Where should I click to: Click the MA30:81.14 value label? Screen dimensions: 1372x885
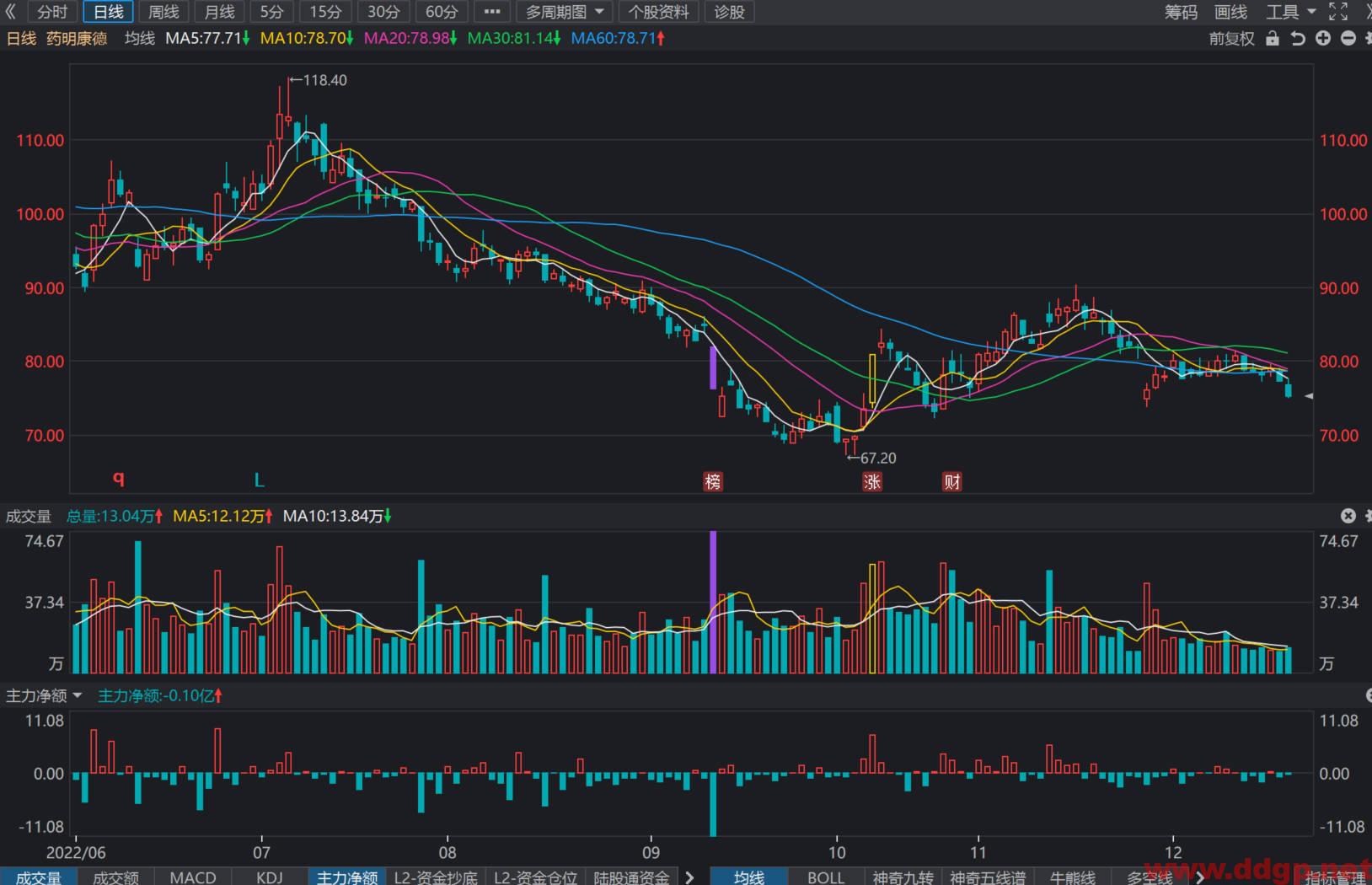[514, 39]
